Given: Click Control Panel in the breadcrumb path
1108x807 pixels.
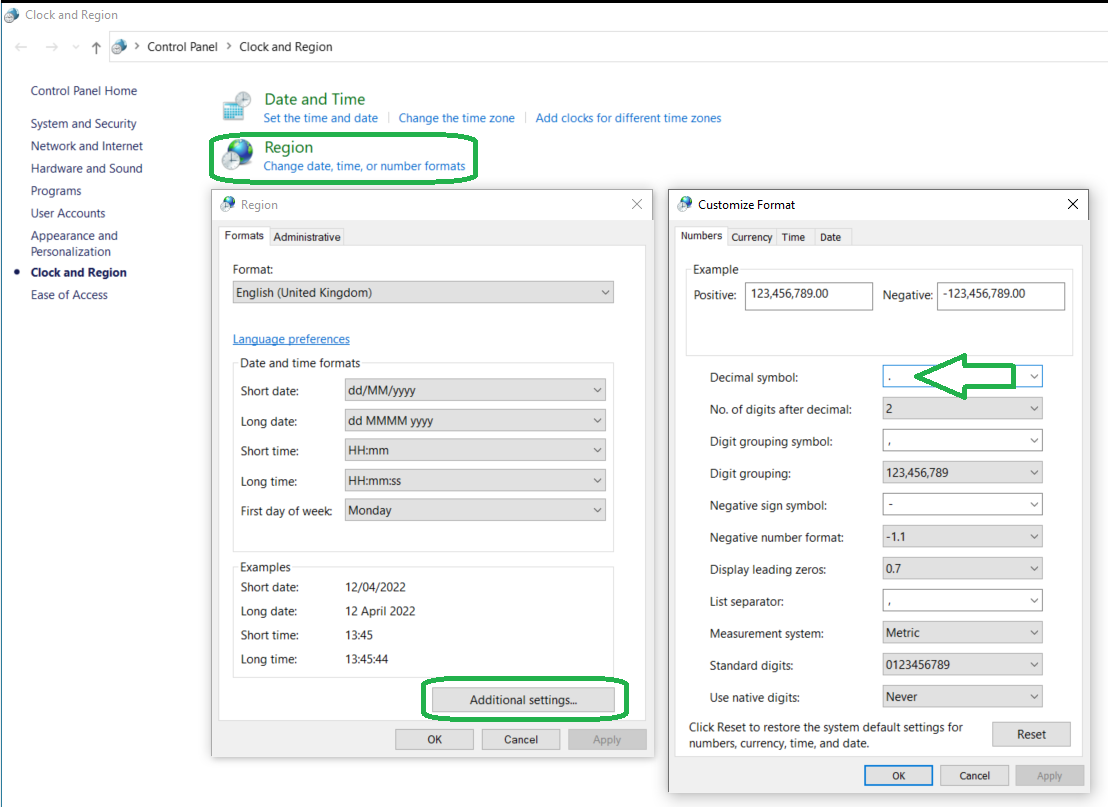Looking at the screenshot, I should coord(182,47).
